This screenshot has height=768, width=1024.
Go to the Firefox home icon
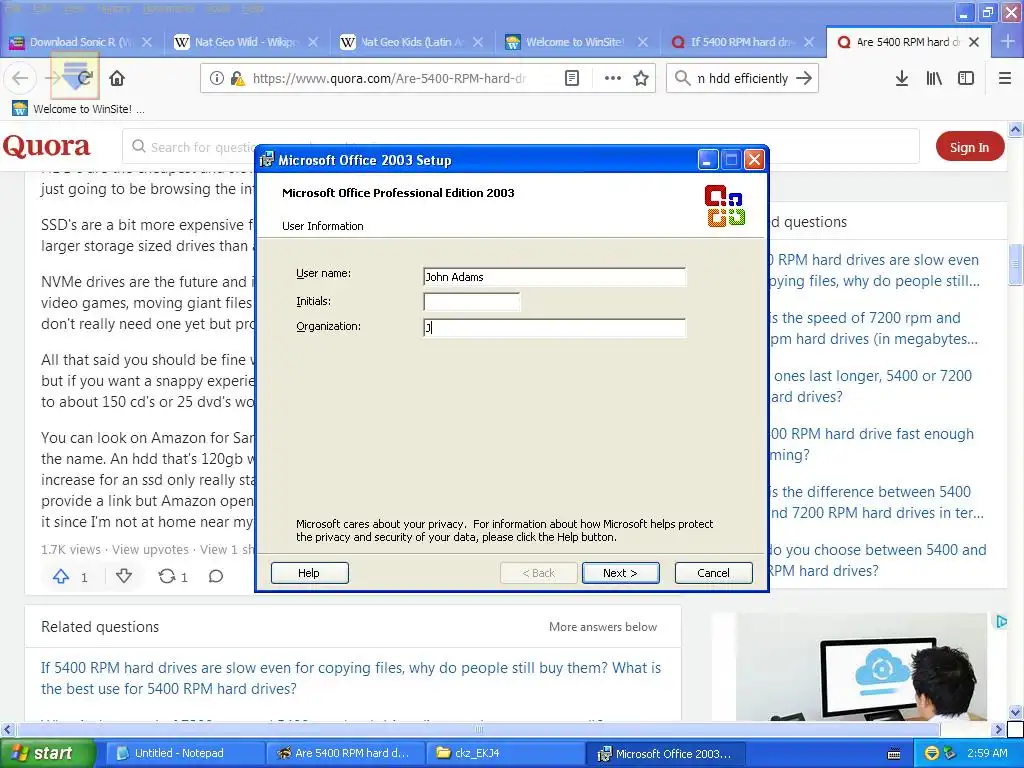117,78
